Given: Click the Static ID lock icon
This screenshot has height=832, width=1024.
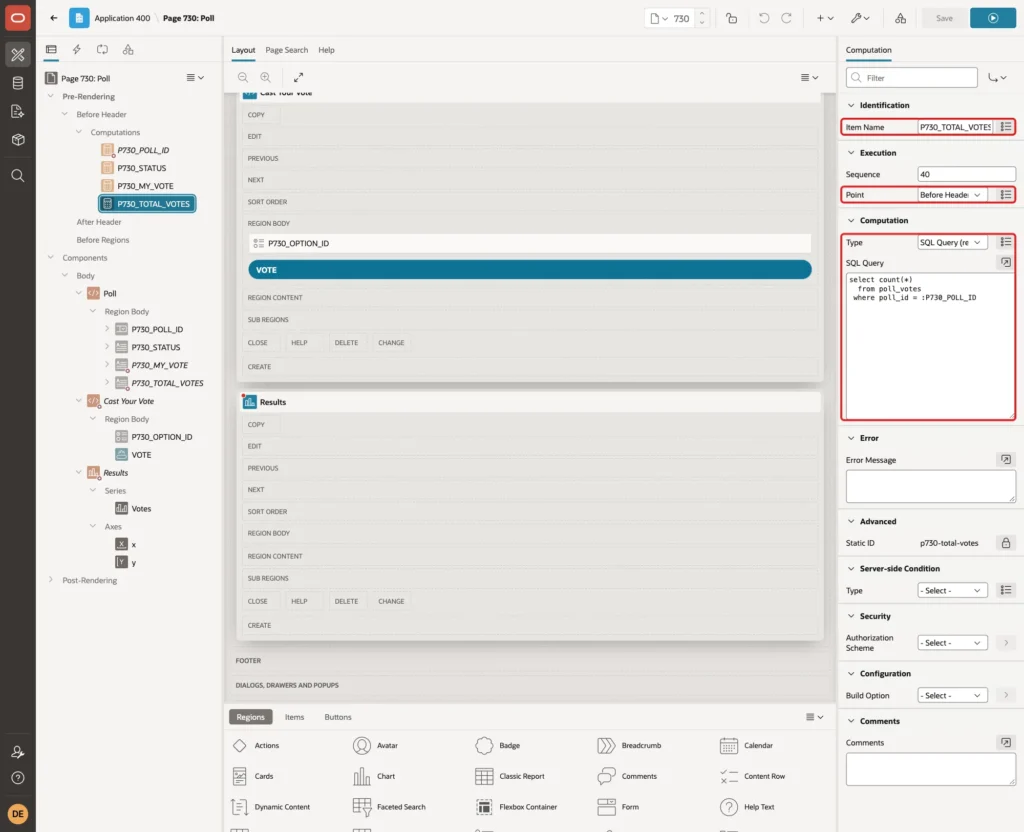Looking at the screenshot, I should (x=1006, y=543).
